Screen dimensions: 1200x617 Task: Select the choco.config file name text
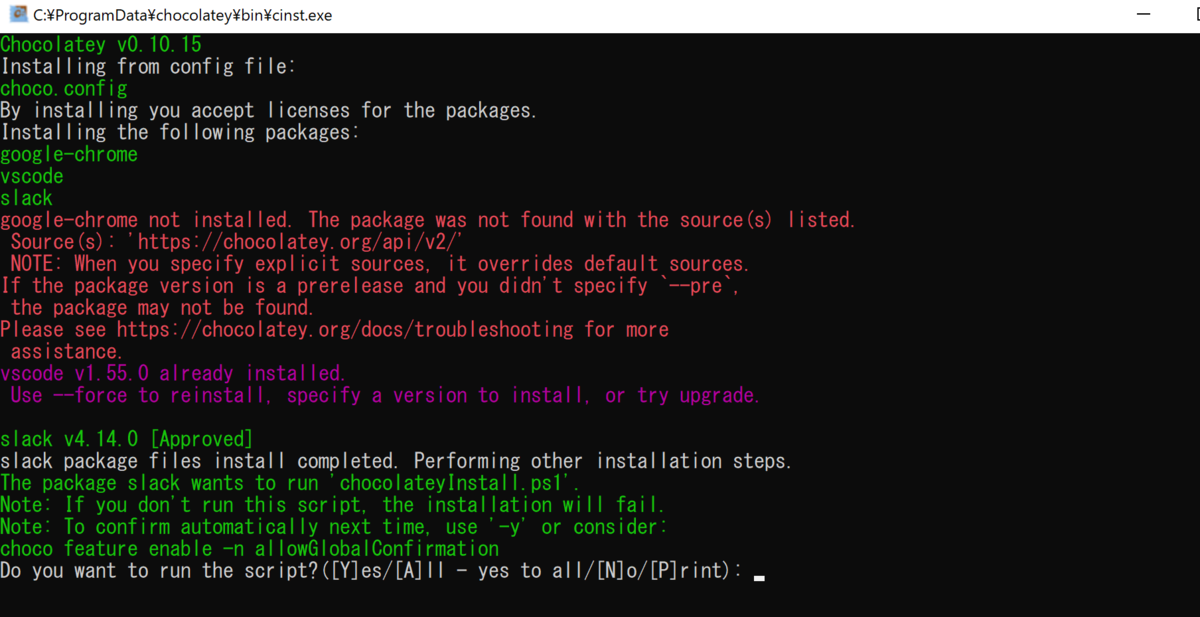[63, 88]
